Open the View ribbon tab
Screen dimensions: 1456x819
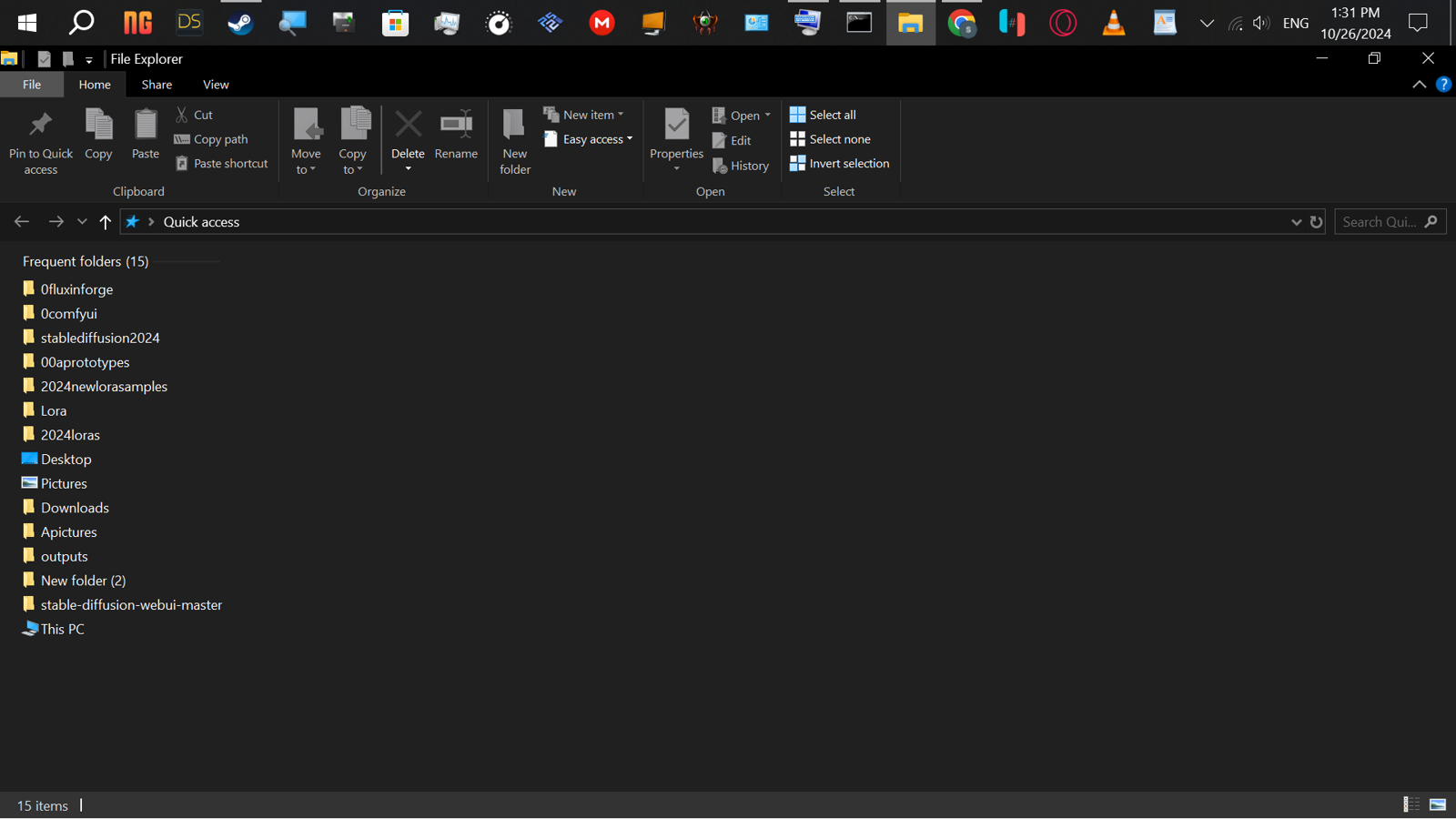216,85
